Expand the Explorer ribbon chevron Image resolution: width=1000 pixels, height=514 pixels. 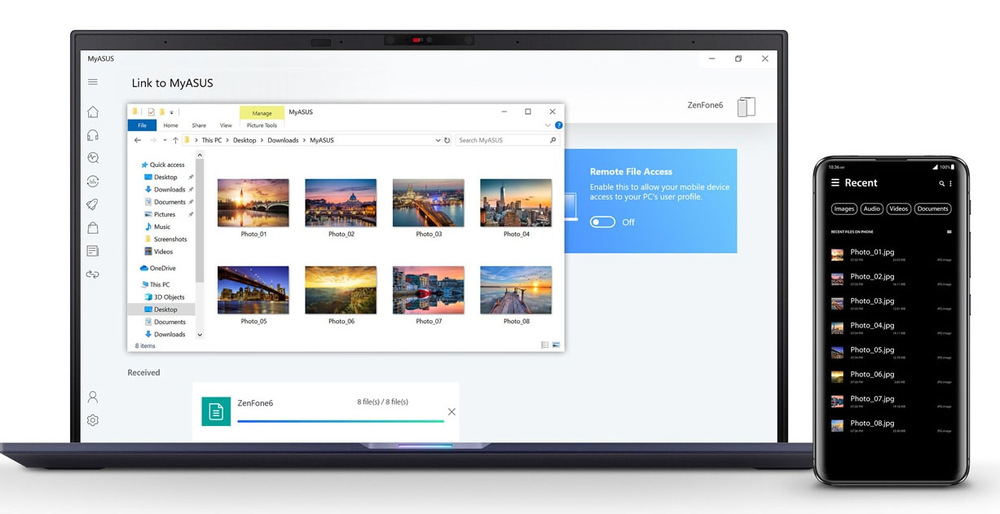pyautogui.click(x=548, y=126)
